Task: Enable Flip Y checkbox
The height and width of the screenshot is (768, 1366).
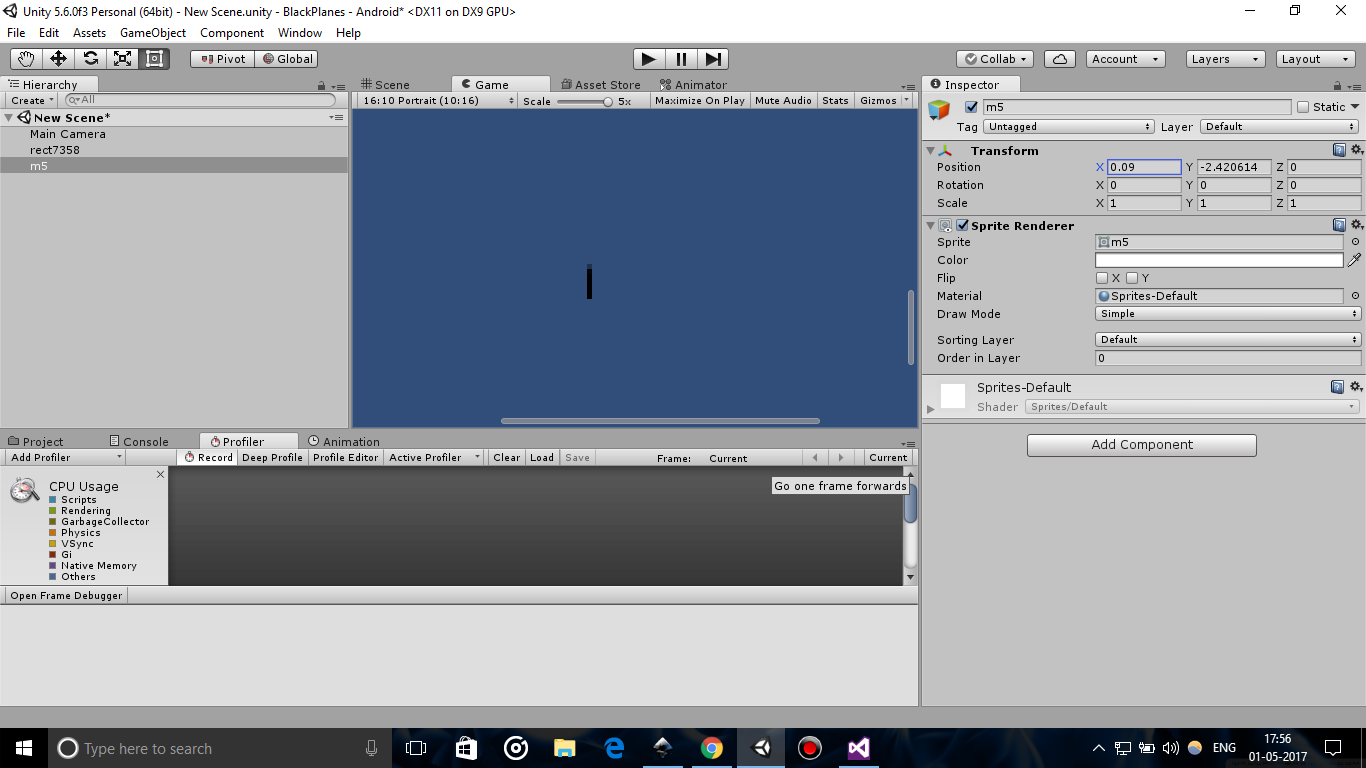Action: (x=1132, y=278)
